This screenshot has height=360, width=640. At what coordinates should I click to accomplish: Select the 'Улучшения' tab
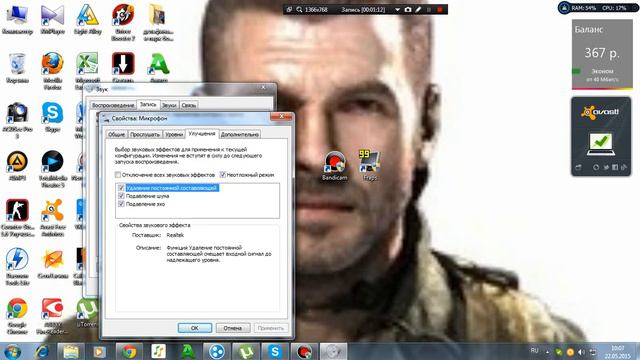tap(202, 133)
